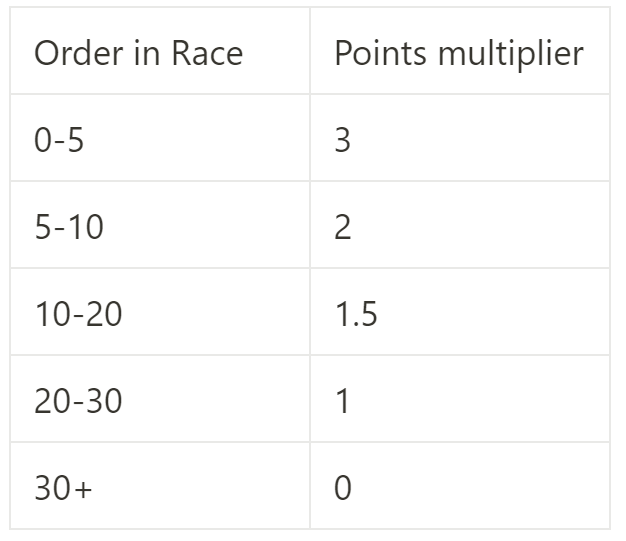Viewport: 626px width, 541px height.
Task: Click the multiplier value 3
Action: 343,141
